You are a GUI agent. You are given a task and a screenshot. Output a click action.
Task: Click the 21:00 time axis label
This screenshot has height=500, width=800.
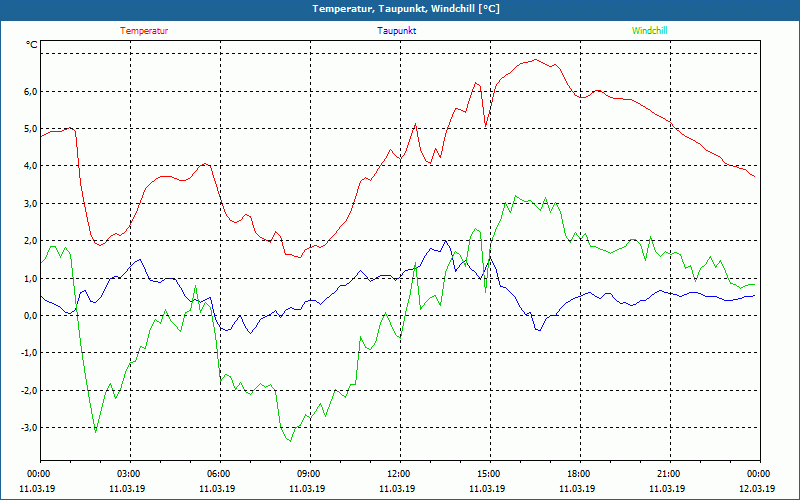(669, 474)
